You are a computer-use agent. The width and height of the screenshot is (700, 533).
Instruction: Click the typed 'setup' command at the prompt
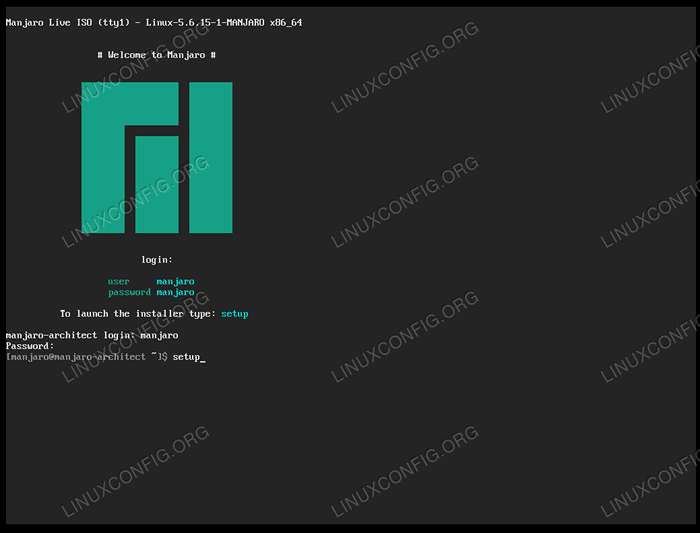point(186,357)
